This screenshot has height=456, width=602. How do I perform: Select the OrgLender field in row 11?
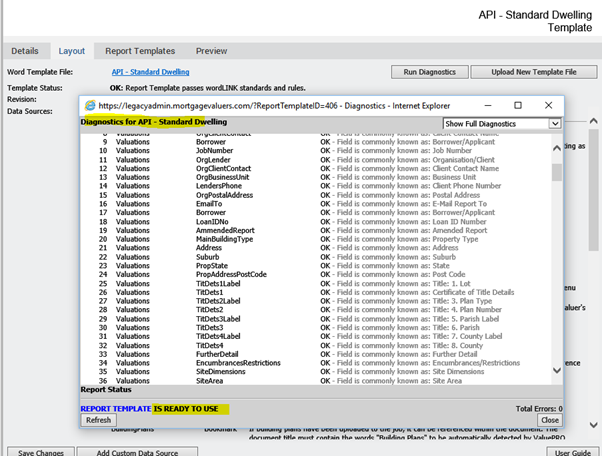point(213,160)
